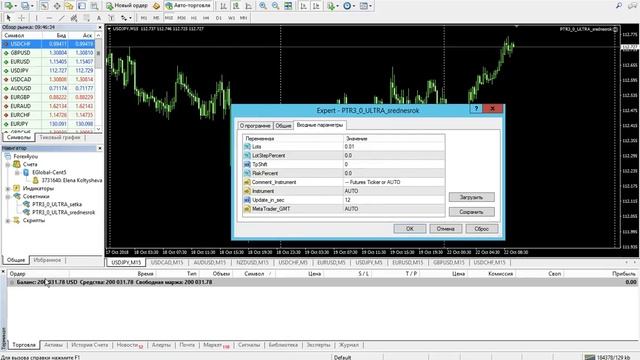Switch chart to line chart icon
This screenshot has height=360, width=640.
point(249,6)
